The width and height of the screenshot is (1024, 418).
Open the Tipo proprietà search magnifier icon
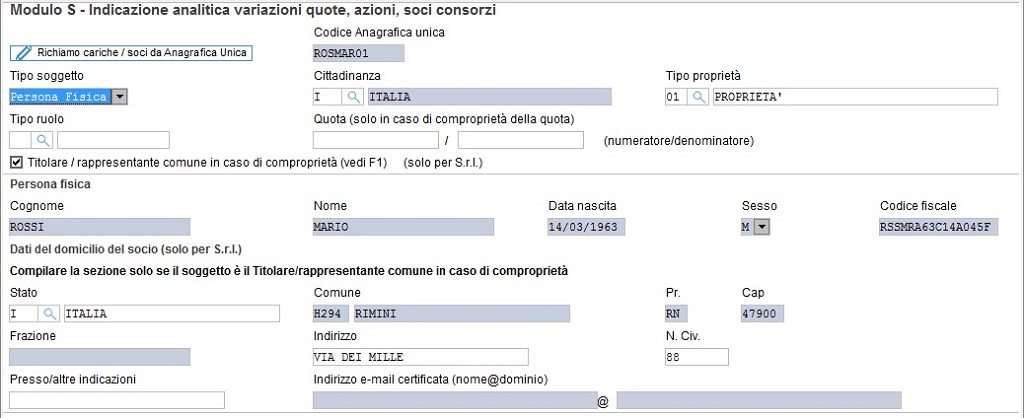click(698, 97)
